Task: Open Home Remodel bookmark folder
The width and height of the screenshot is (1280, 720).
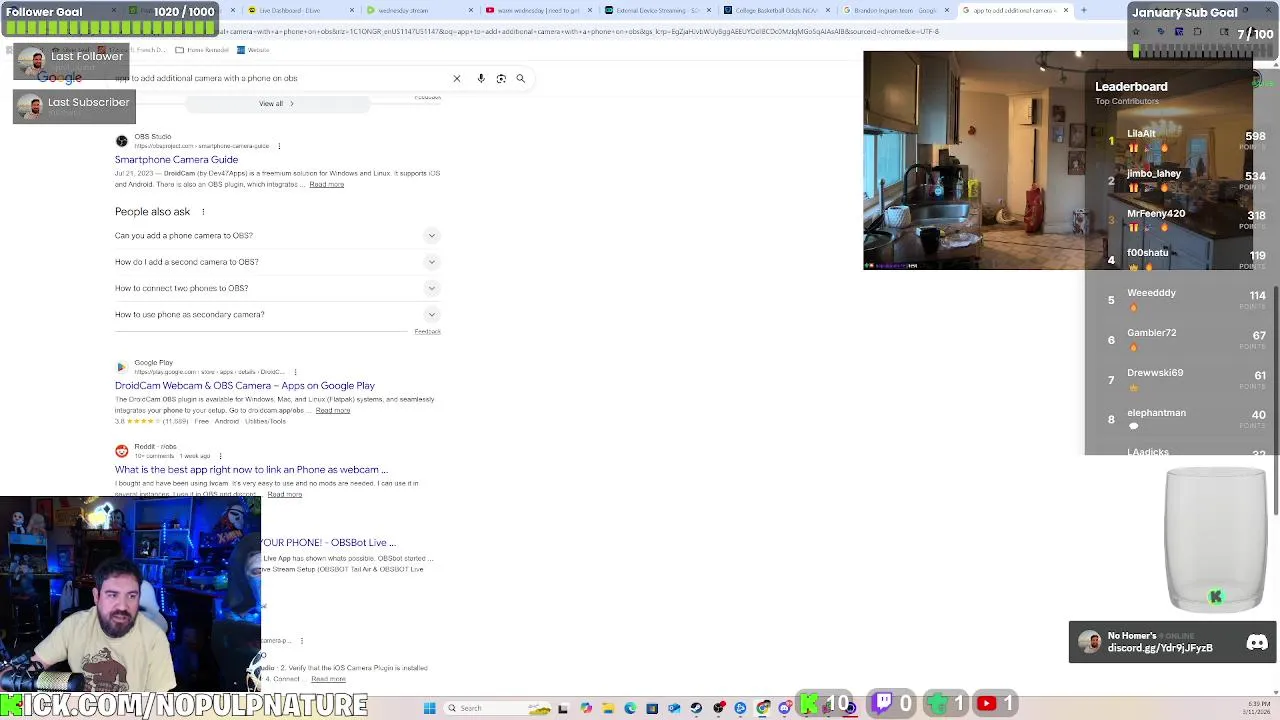Action: (202, 50)
